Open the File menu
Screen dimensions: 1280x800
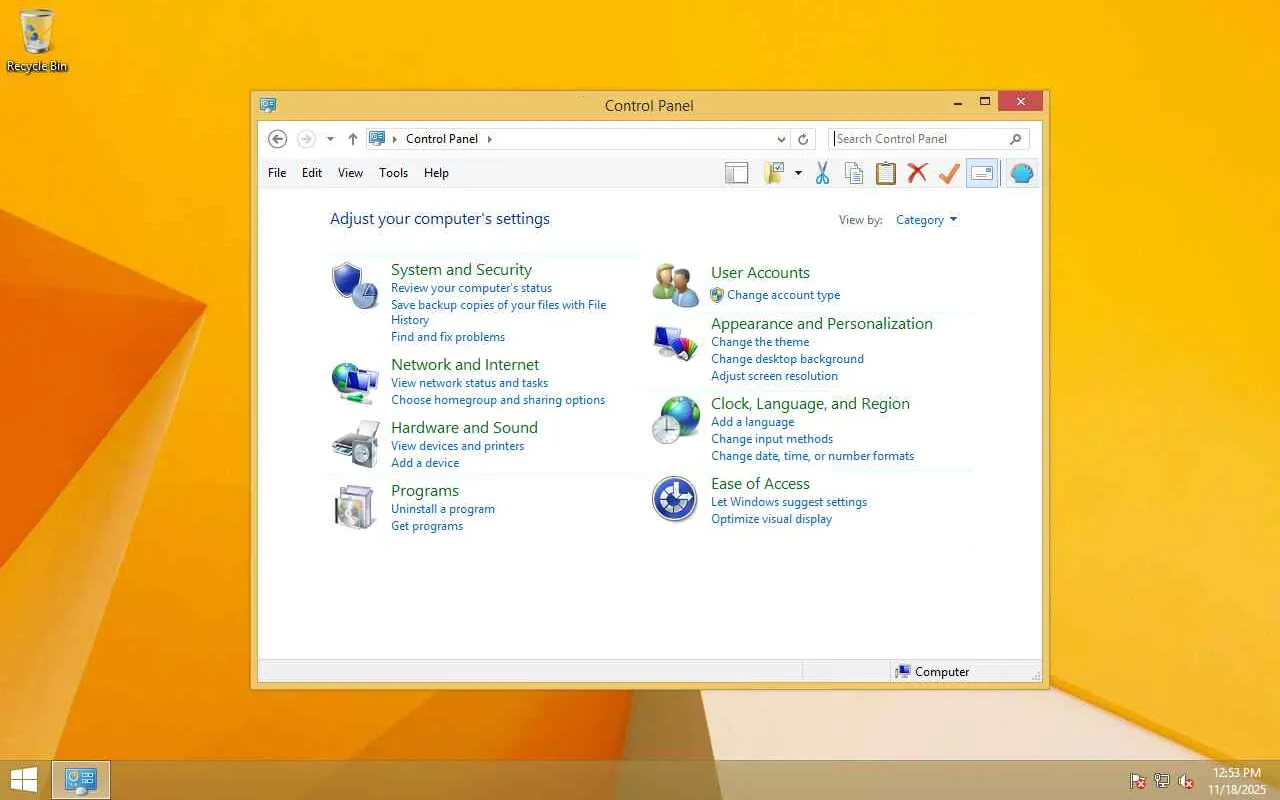(x=277, y=173)
